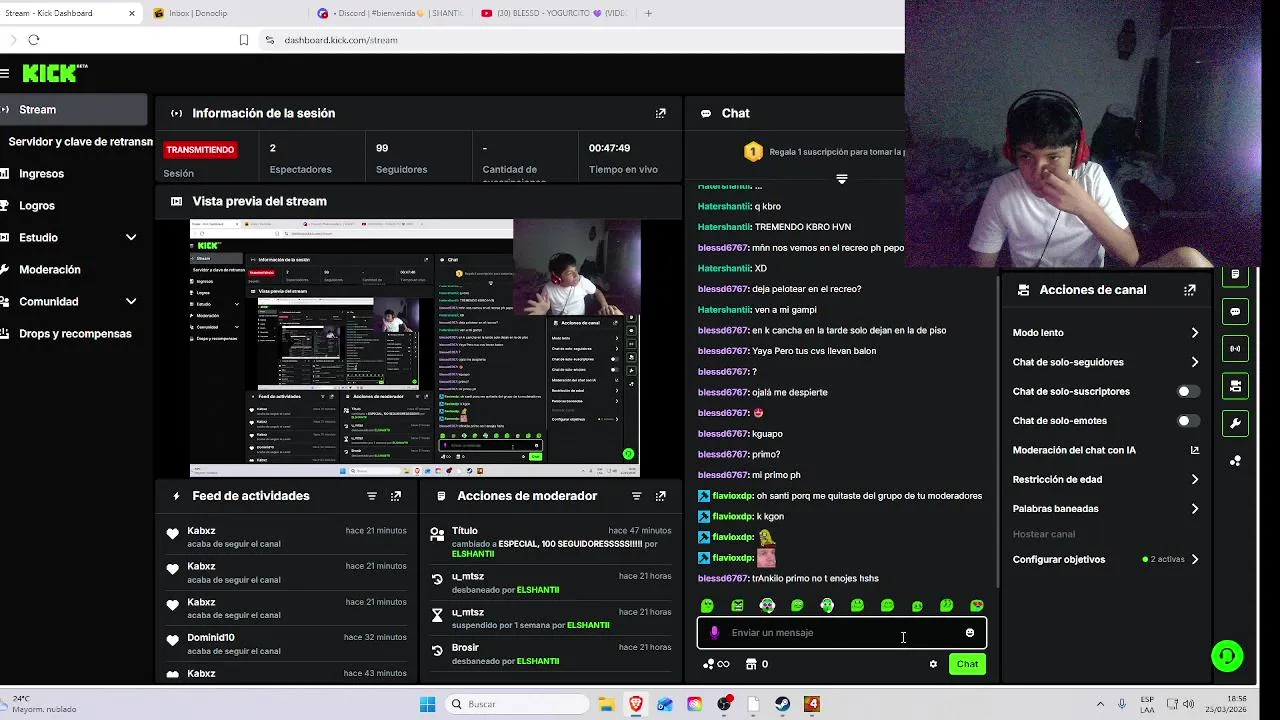Click the purple microphone icon in chat box
1280x720 pixels.
(x=714, y=633)
